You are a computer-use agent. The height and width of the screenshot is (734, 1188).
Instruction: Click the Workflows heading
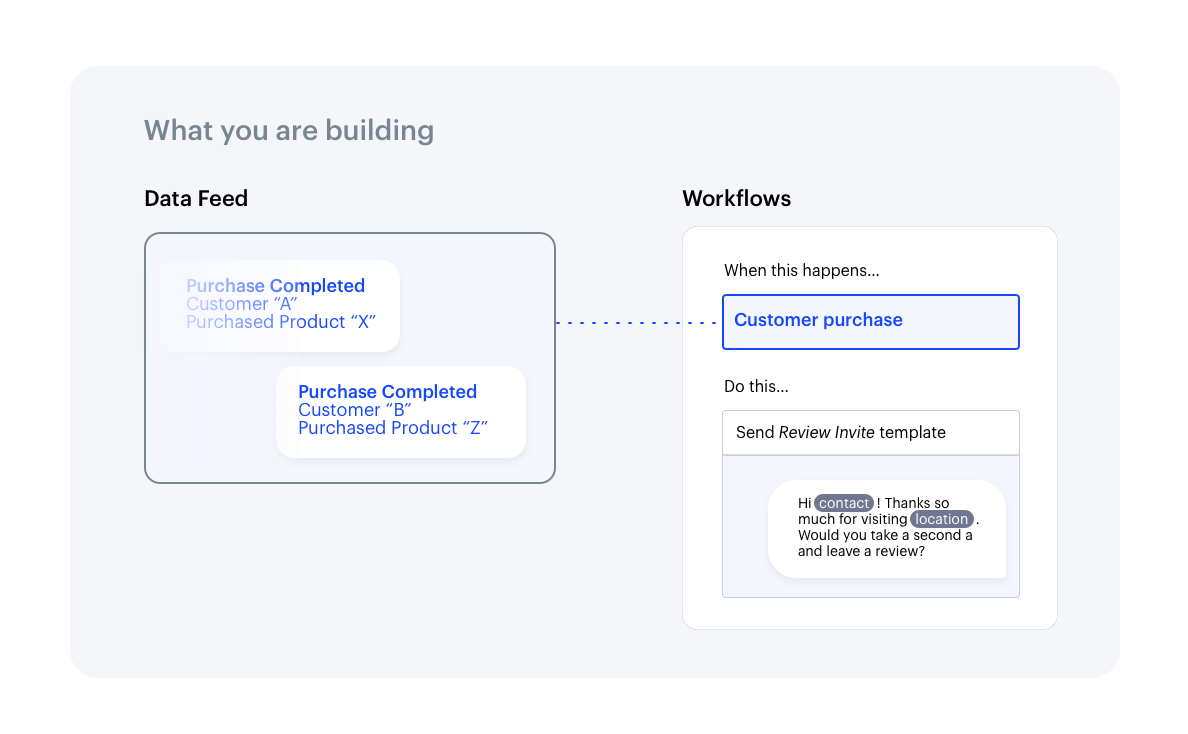point(736,198)
